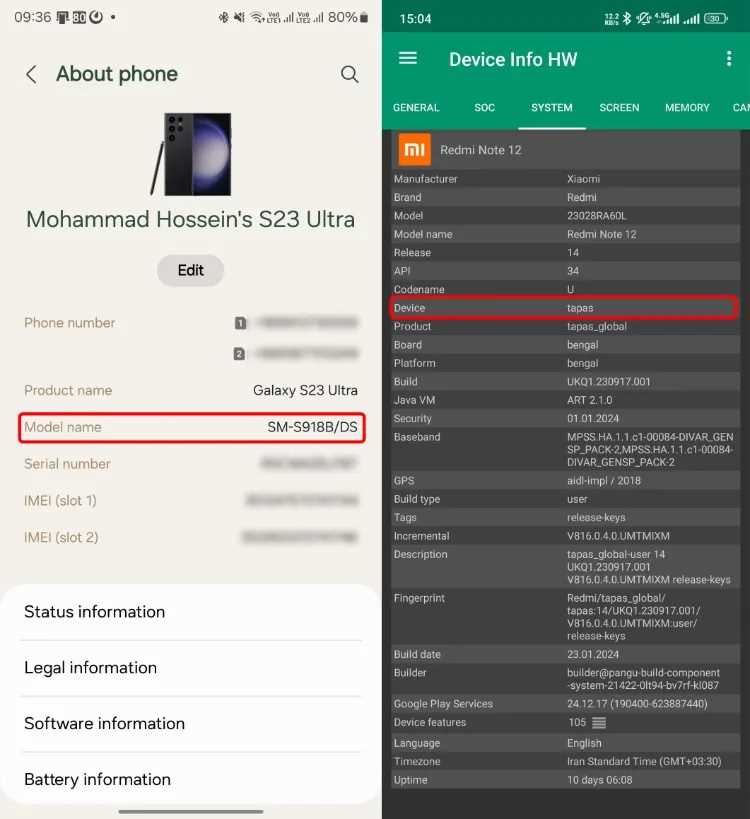Open Battery information
Screen dimensions: 750x819
(x=191, y=780)
